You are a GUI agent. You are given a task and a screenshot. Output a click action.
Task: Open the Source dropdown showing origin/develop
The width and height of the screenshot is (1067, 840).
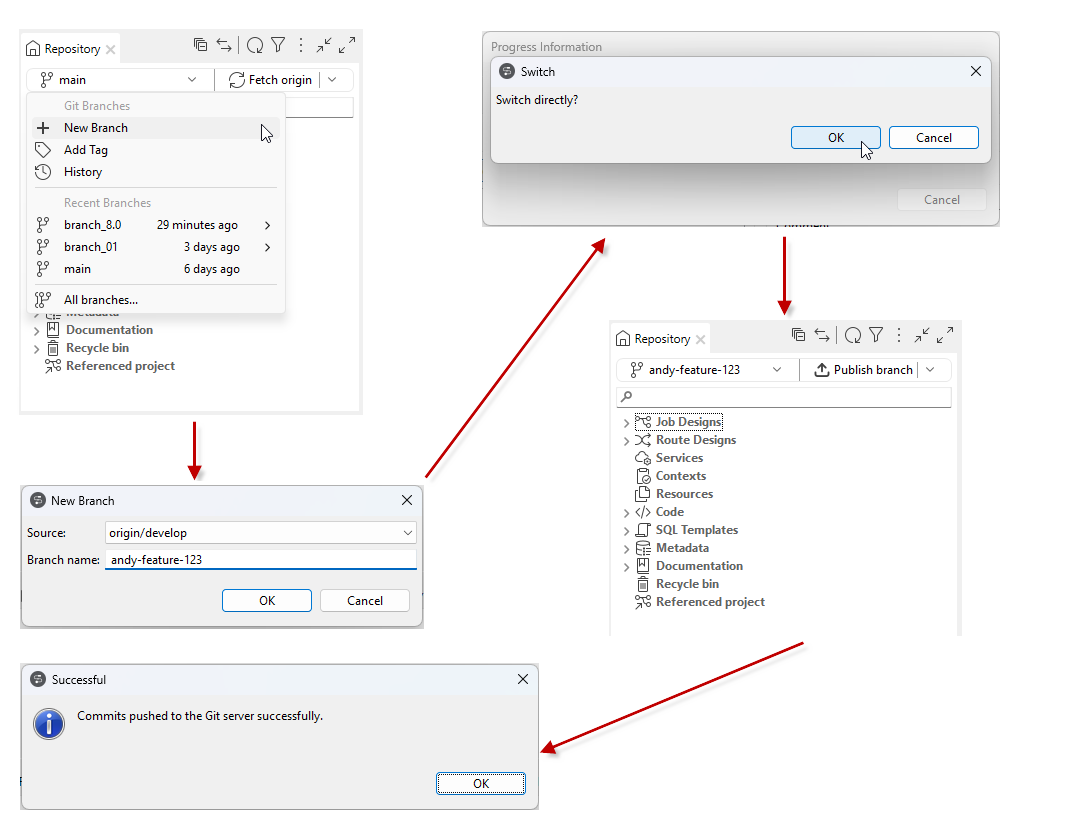[260, 533]
